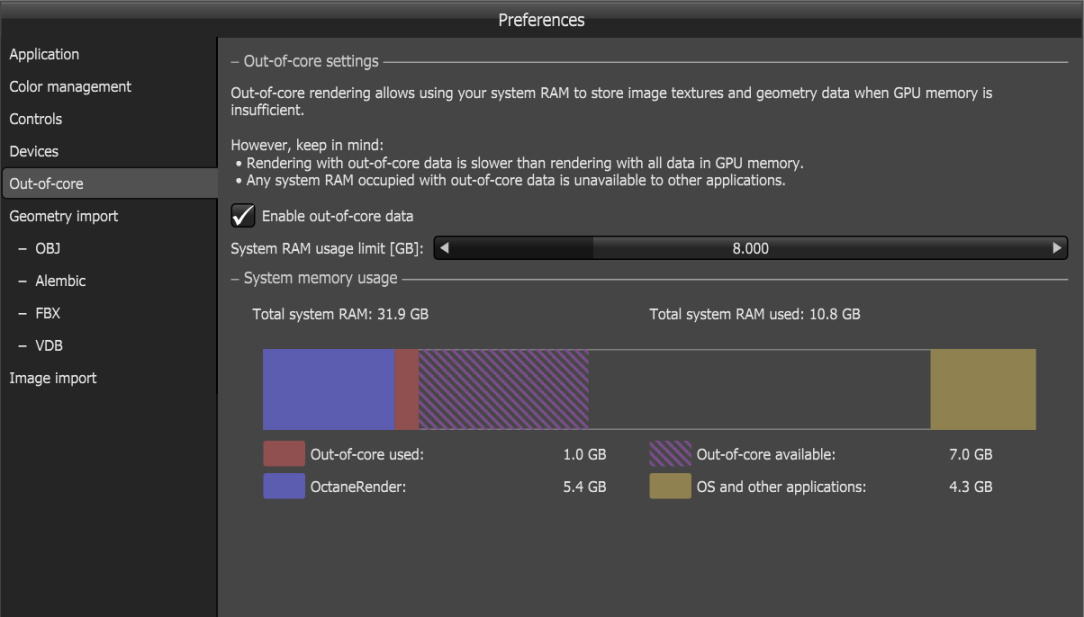1084x617 pixels.
Task: Click the striped Out-of-core available legend swatch
Action: [670, 454]
